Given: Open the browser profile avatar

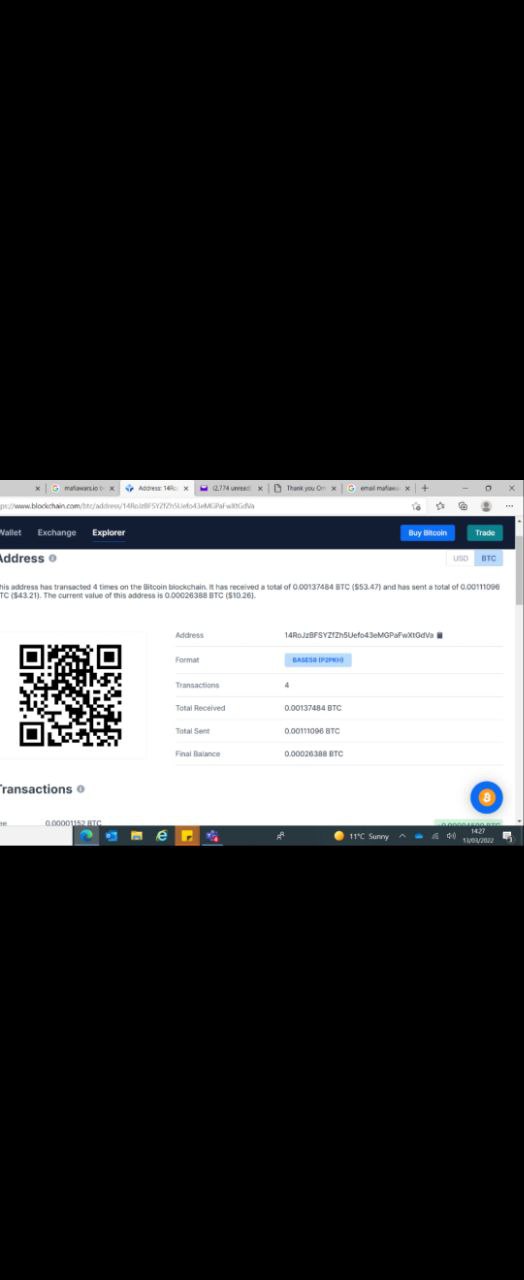Looking at the screenshot, I should [486, 506].
